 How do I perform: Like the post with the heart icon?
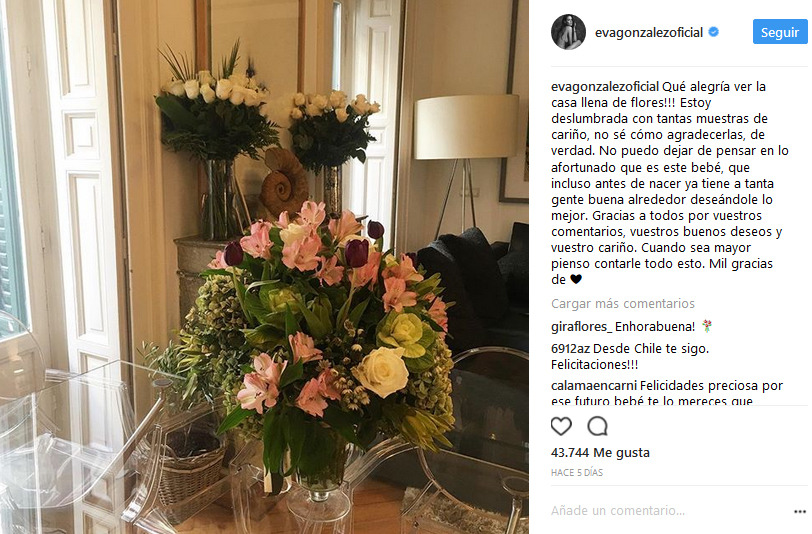pos(561,426)
